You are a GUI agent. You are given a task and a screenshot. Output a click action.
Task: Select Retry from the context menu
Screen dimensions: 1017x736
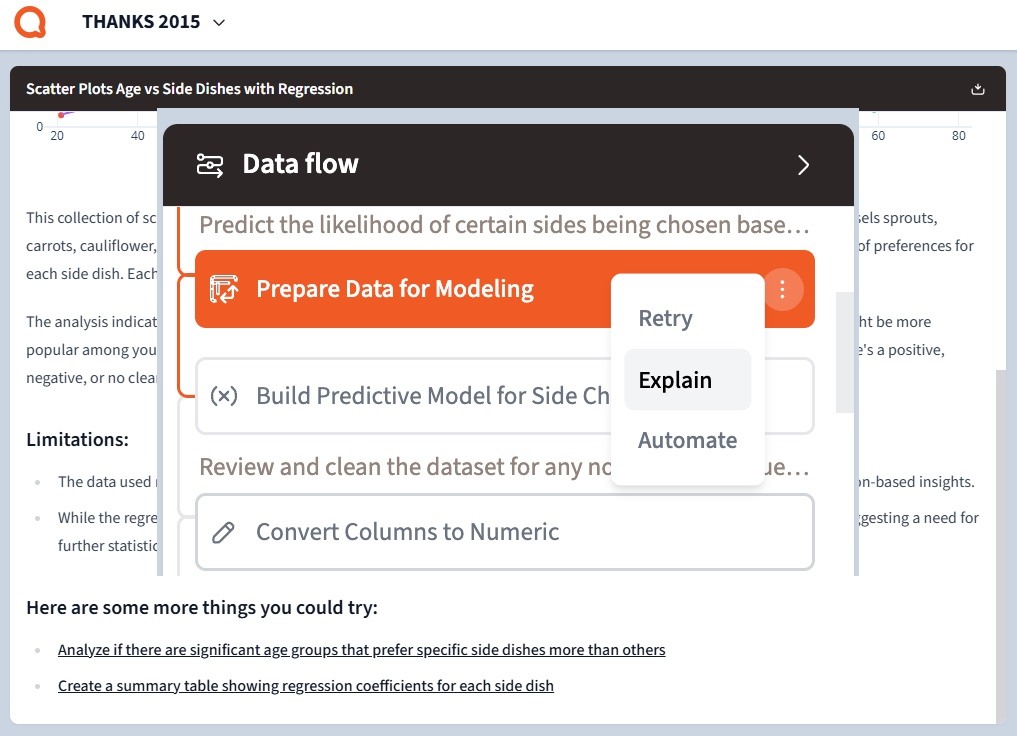click(665, 319)
